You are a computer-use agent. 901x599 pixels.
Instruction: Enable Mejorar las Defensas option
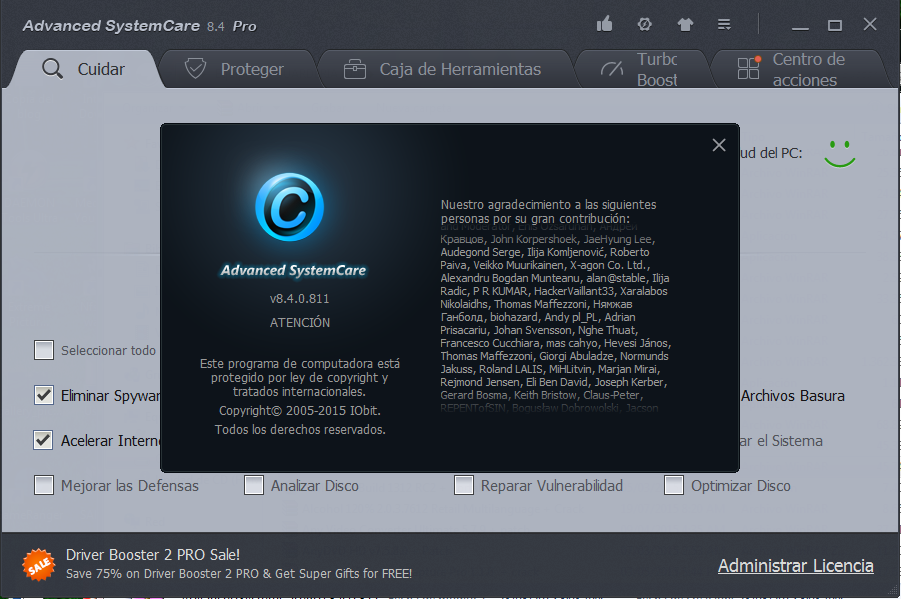[44, 485]
